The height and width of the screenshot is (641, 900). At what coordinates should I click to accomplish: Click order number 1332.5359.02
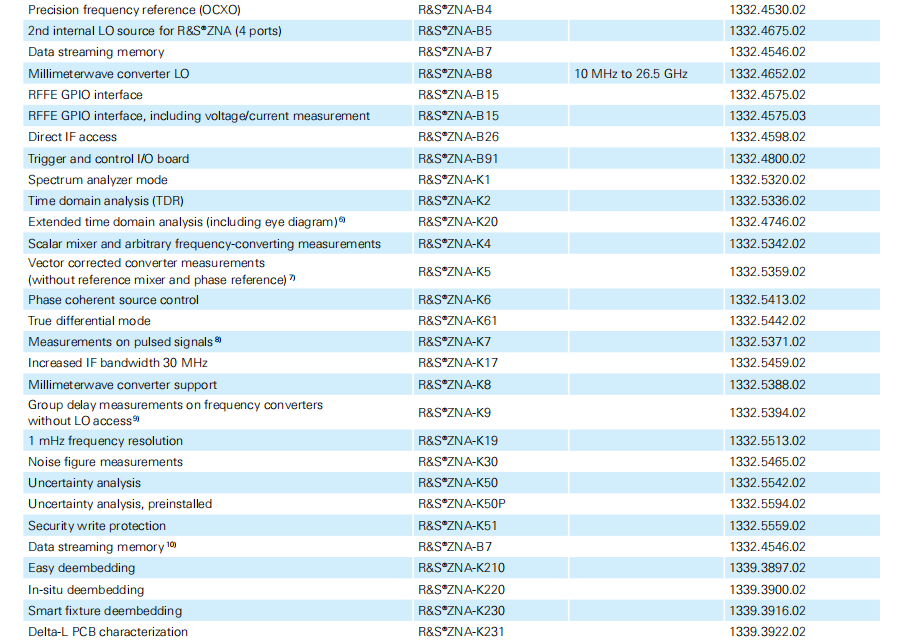pos(767,271)
